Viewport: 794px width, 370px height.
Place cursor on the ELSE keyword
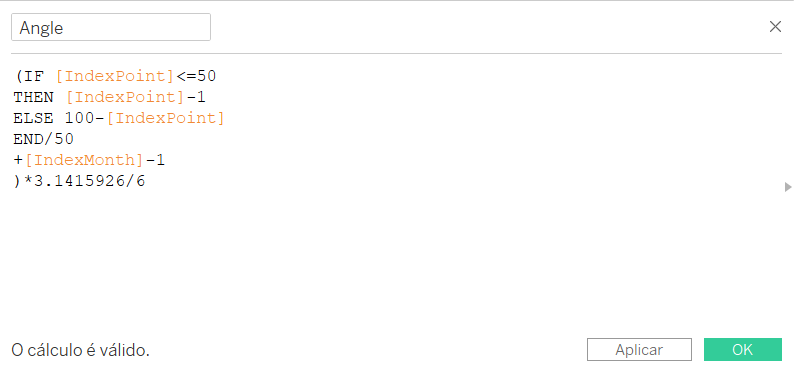(33, 118)
